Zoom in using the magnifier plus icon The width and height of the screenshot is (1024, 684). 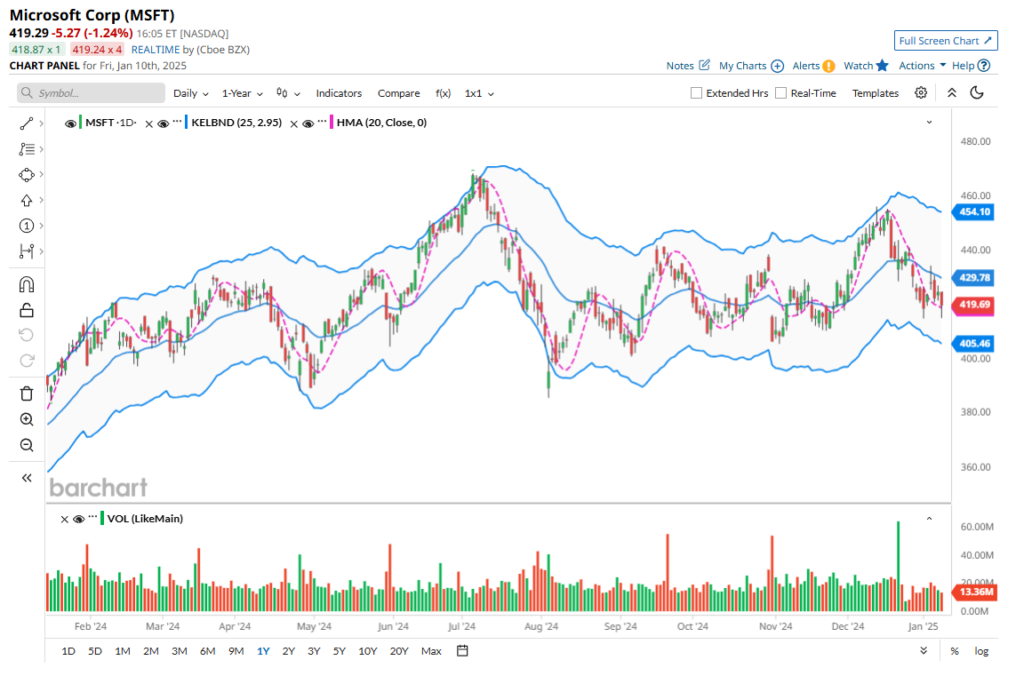(x=26, y=420)
